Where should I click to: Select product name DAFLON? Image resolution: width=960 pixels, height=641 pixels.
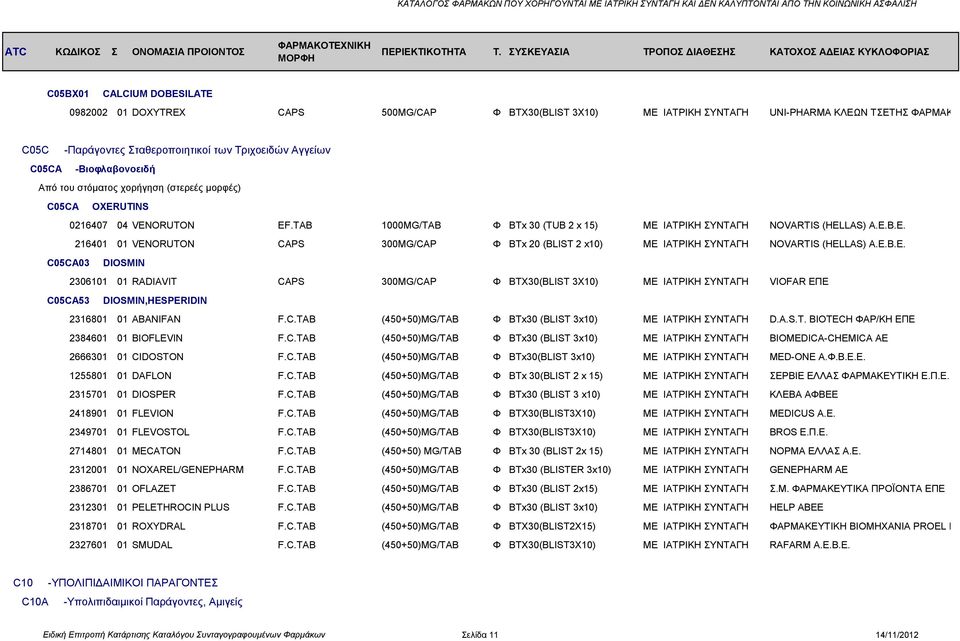click(x=152, y=376)
